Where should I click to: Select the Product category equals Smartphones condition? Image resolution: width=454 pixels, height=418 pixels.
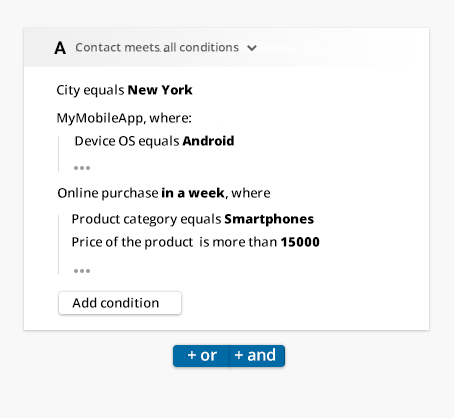(193, 219)
